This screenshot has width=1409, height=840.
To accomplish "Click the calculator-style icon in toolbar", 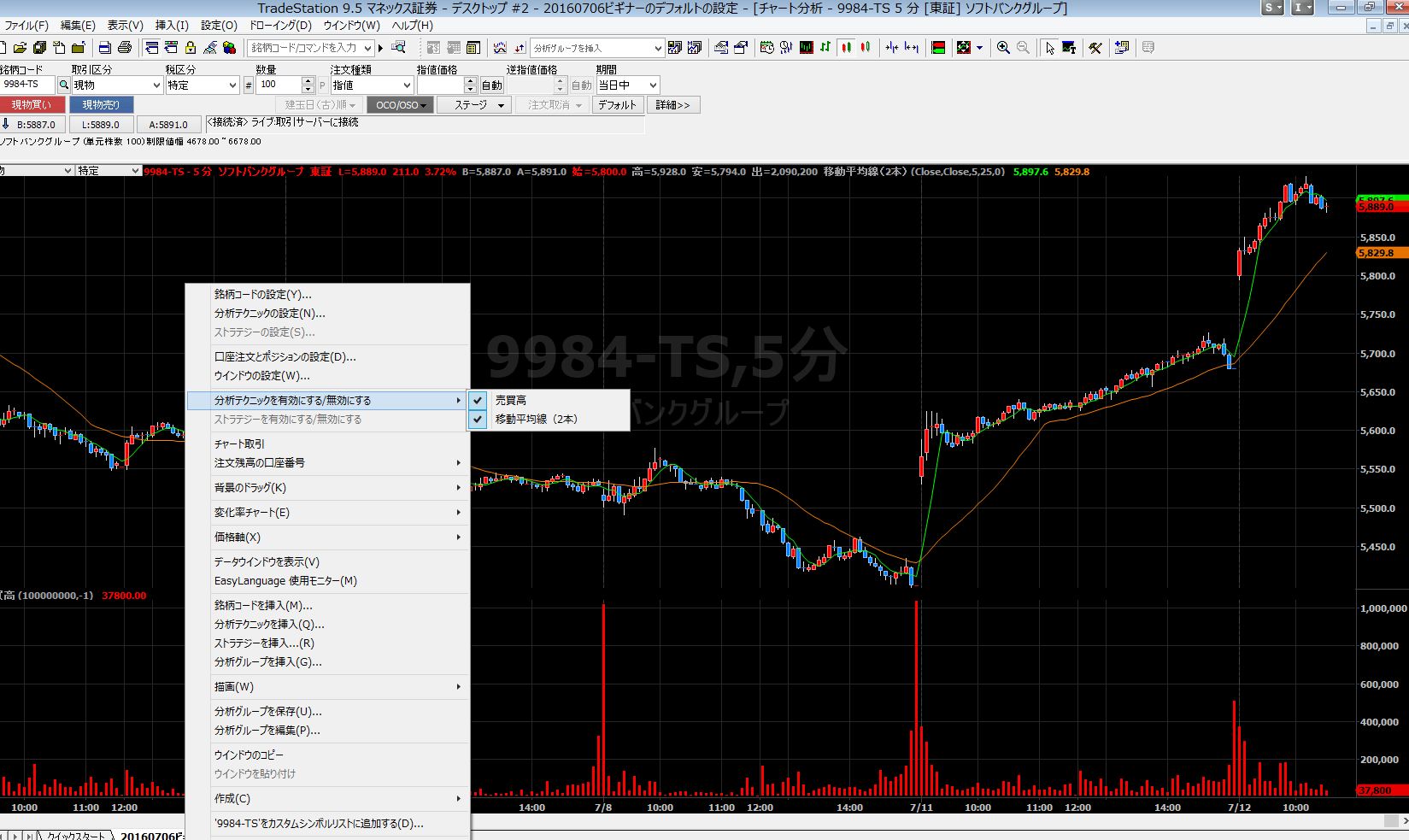I will 473,48.
